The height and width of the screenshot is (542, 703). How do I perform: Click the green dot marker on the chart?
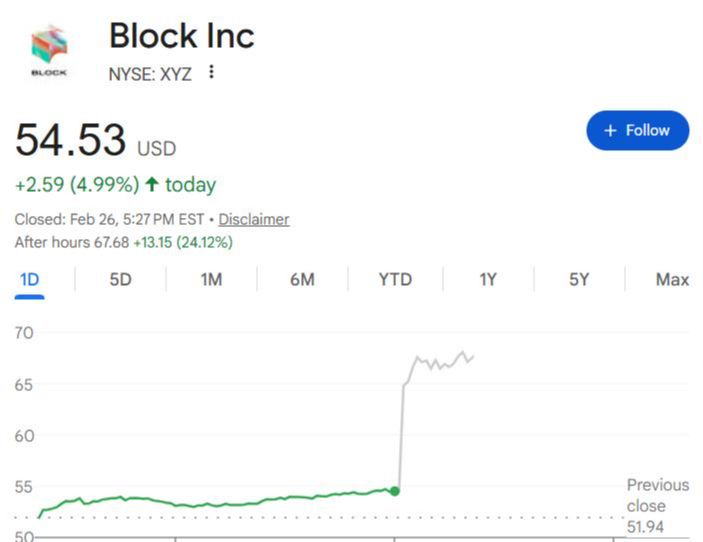point(395,490)
